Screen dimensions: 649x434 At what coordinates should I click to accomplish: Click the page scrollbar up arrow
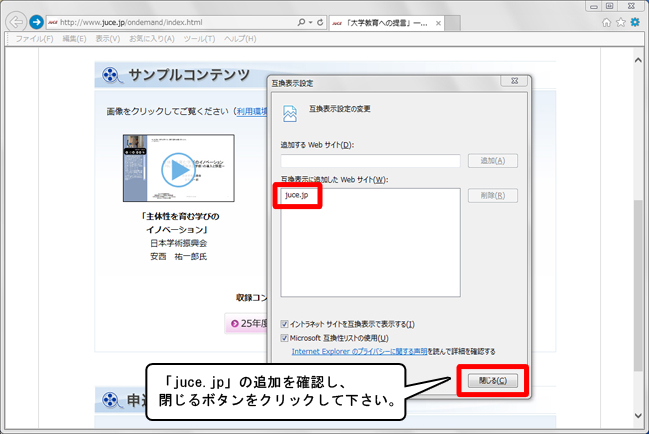tap(638, 60)
